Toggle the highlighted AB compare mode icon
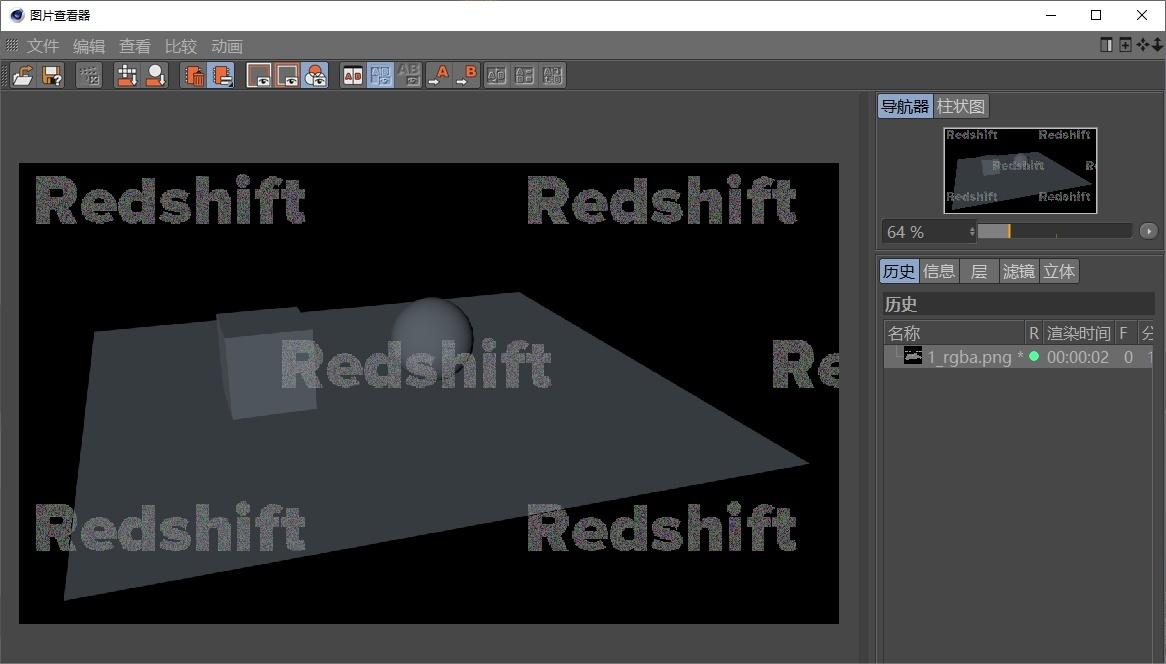 [381, 75]
